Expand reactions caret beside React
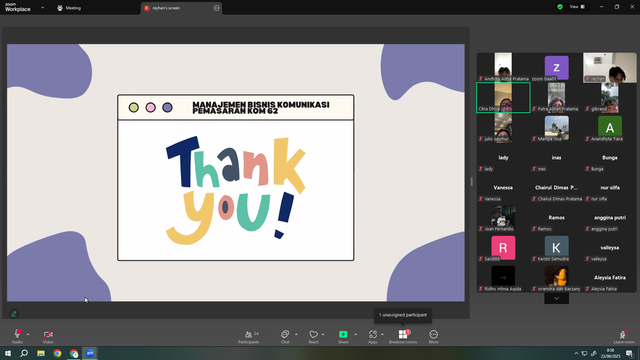The image size is (640, 360). tap(323, 334)
